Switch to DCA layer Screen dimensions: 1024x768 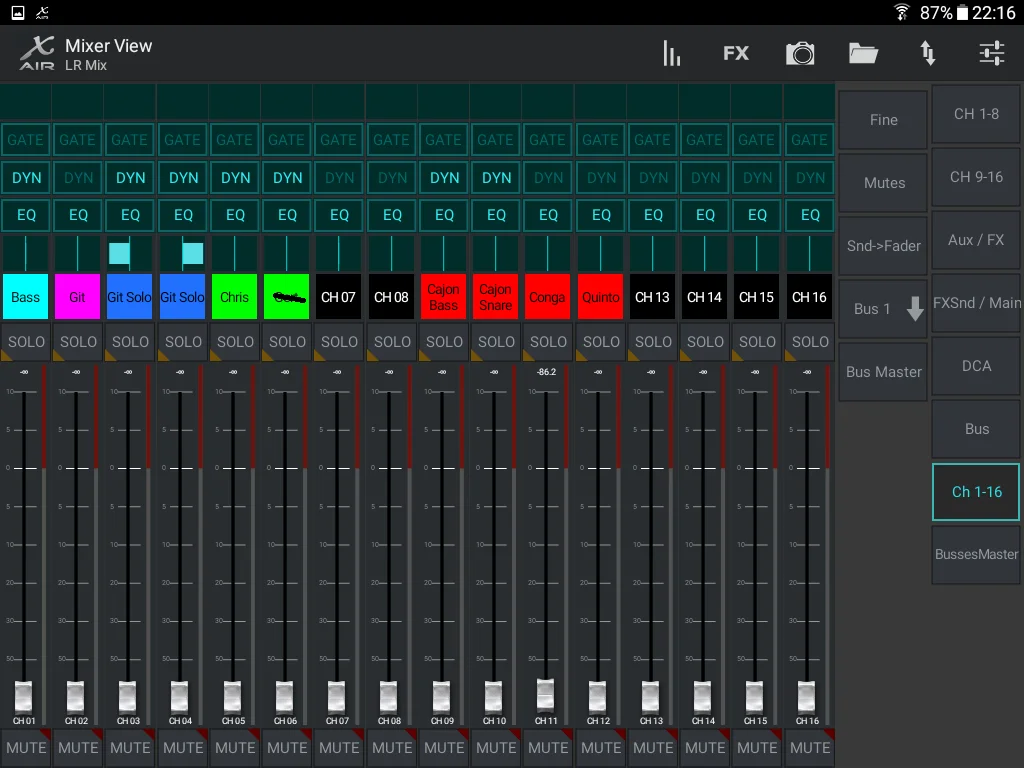(x=976, y=366)
